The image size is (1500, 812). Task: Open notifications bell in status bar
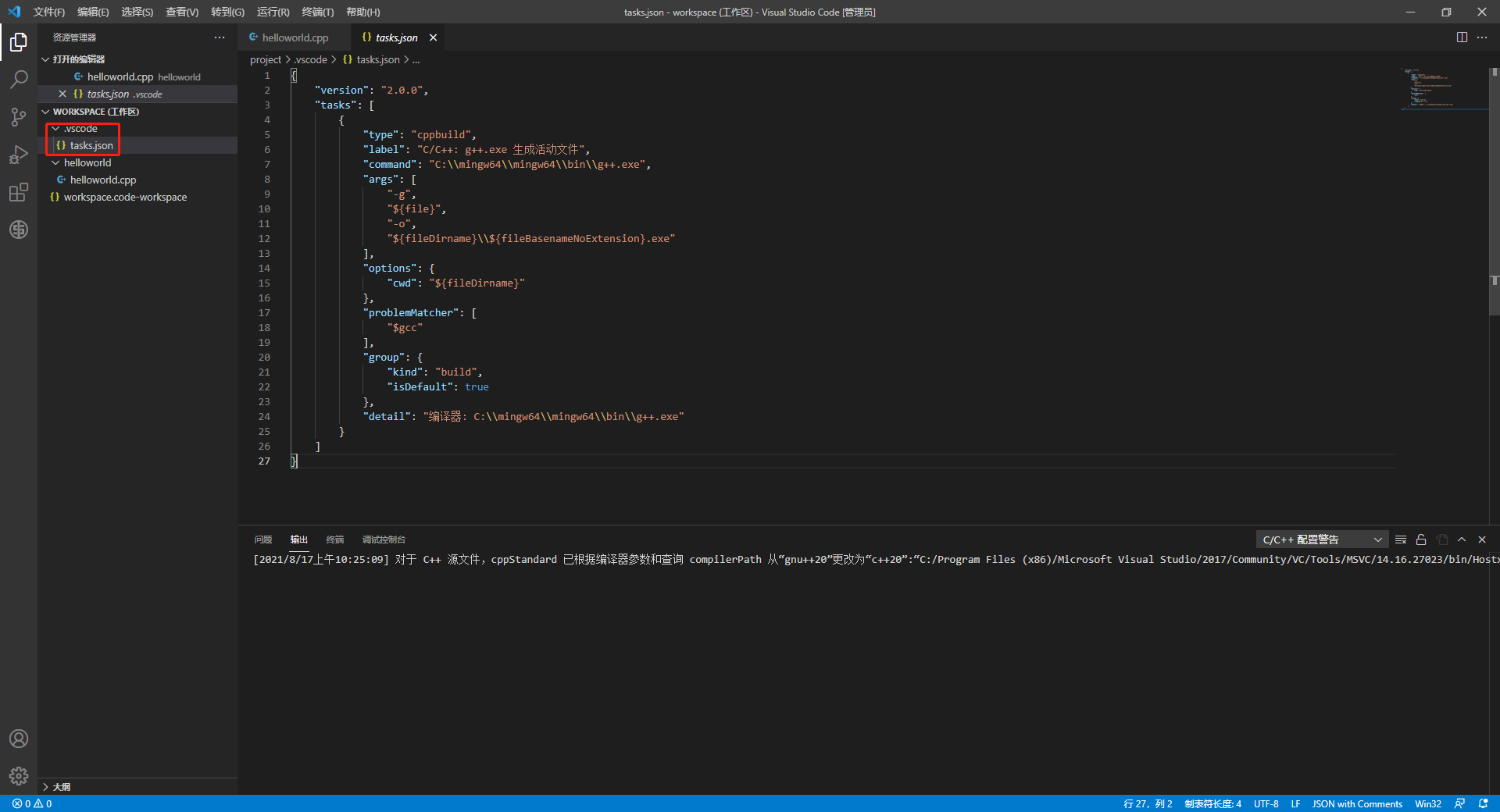(x=1483, y=803)
